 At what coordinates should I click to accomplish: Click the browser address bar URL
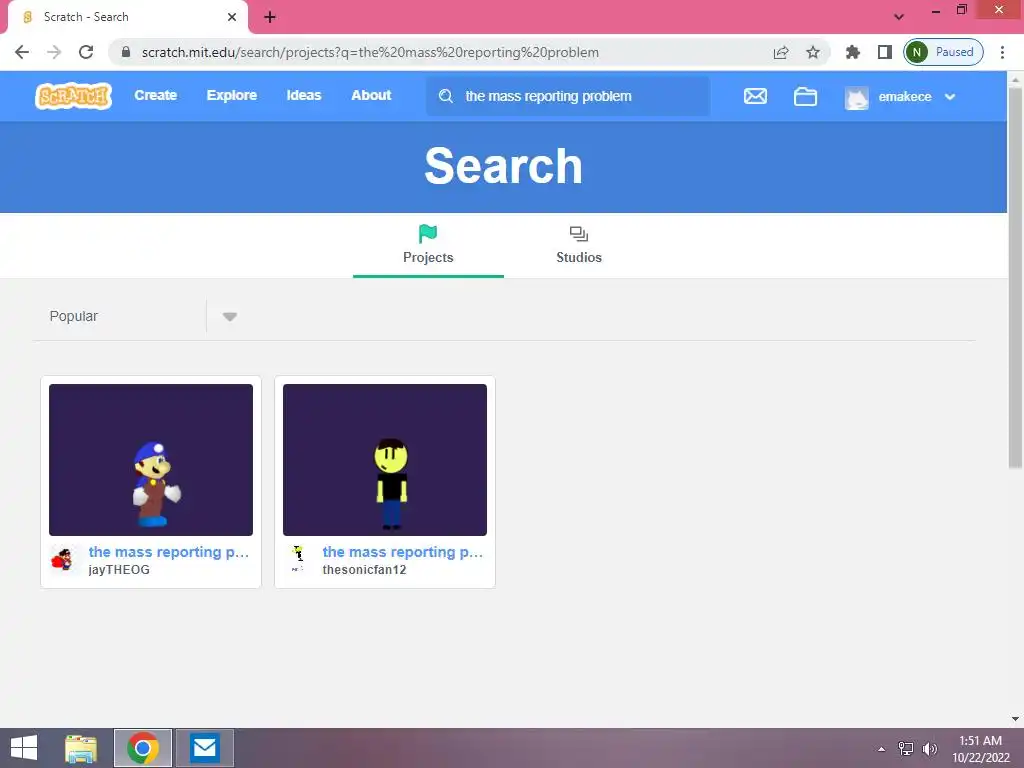(x=370, y=52)
